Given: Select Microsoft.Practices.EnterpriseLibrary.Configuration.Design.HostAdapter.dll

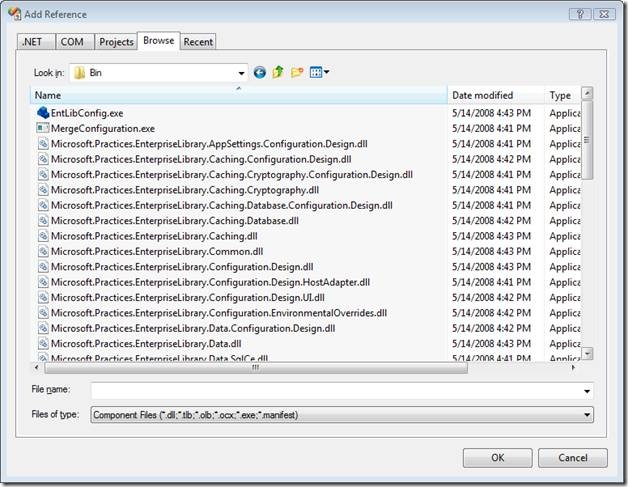Looking at the screenshot, I should click(x=210, y=282).
